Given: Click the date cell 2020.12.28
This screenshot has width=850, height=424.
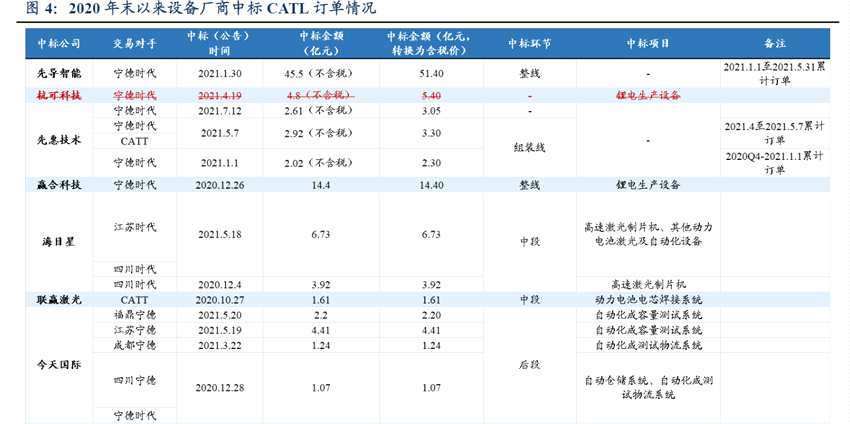Looking at the screenshot, I should (220, 388).
